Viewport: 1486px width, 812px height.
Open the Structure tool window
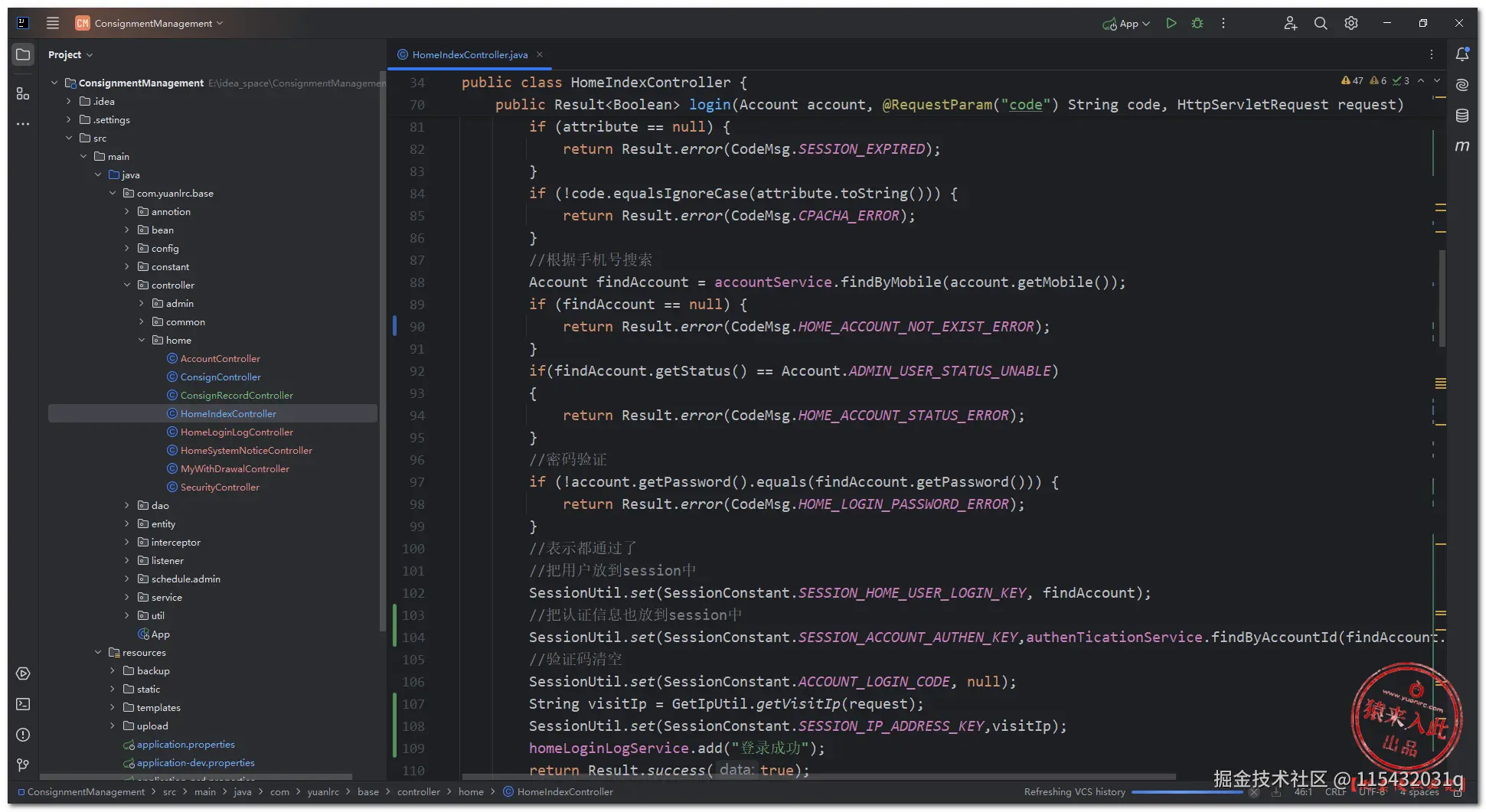click(23, 93)
